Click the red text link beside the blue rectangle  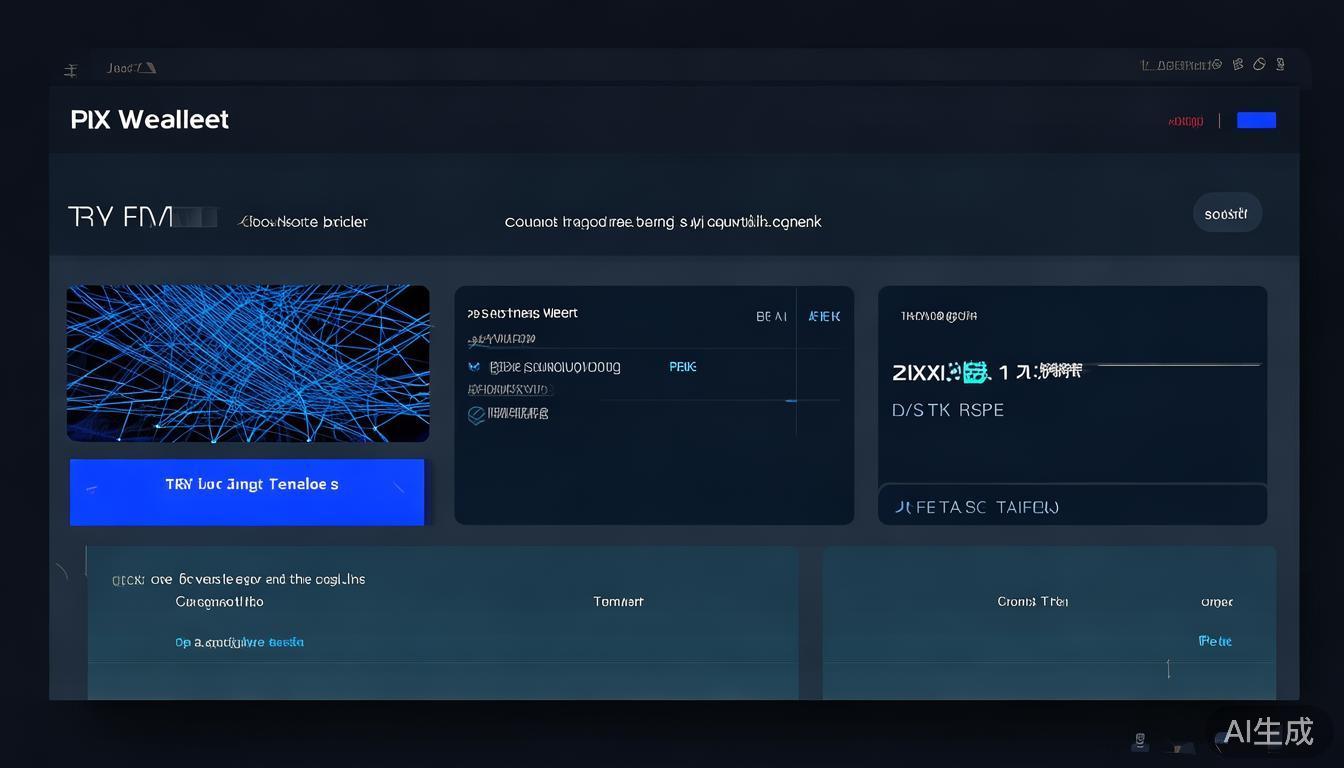coord(1185,121)
